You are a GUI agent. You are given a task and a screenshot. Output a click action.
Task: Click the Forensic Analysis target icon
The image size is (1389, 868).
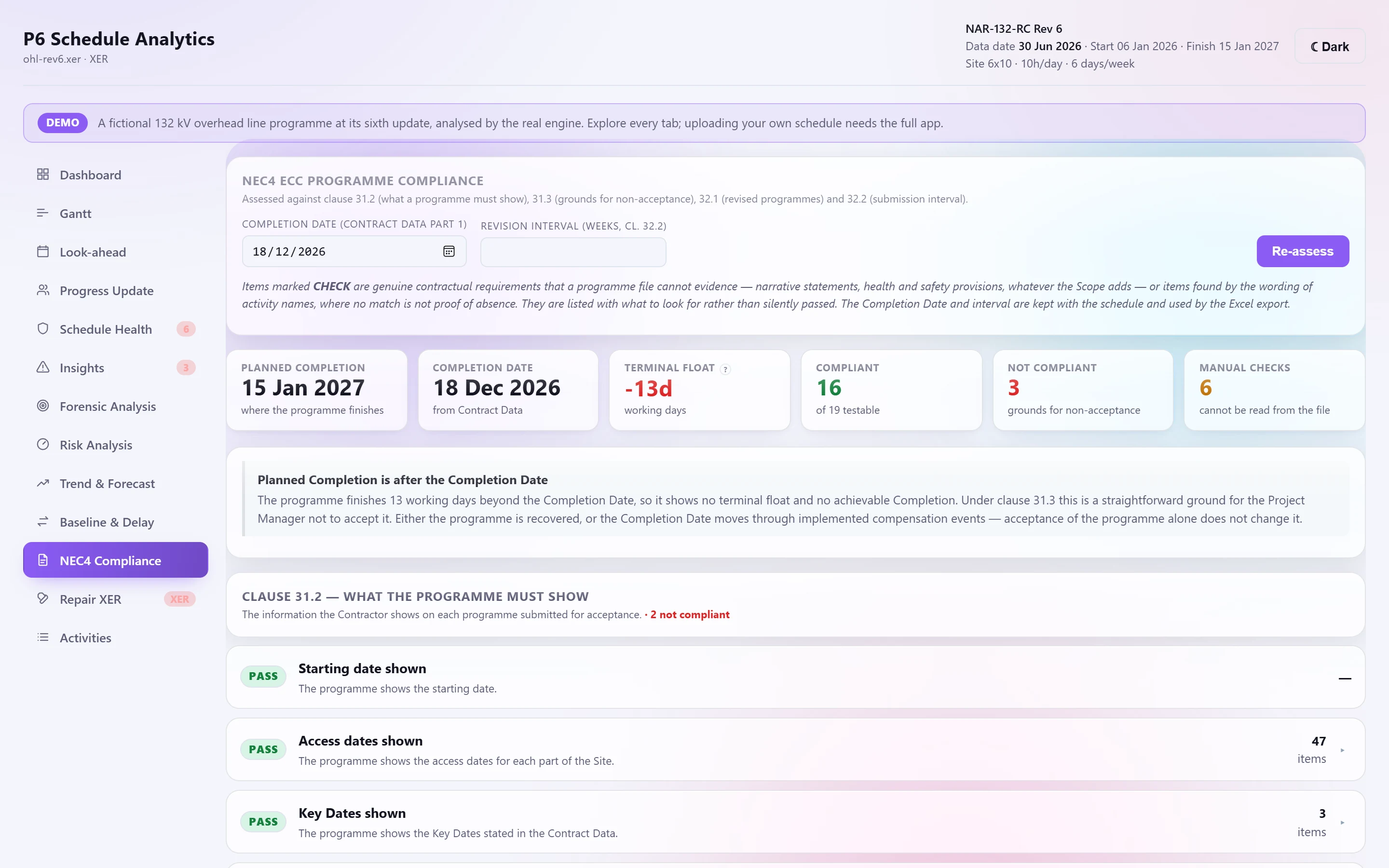coord(43,406)
